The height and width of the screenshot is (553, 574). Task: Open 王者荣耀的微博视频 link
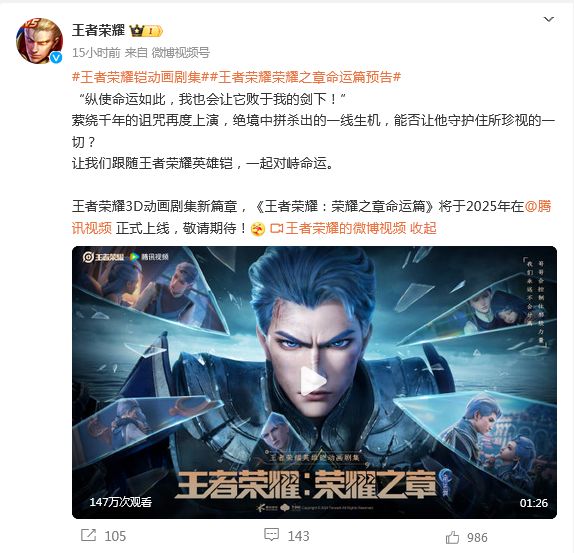[346, 228]
